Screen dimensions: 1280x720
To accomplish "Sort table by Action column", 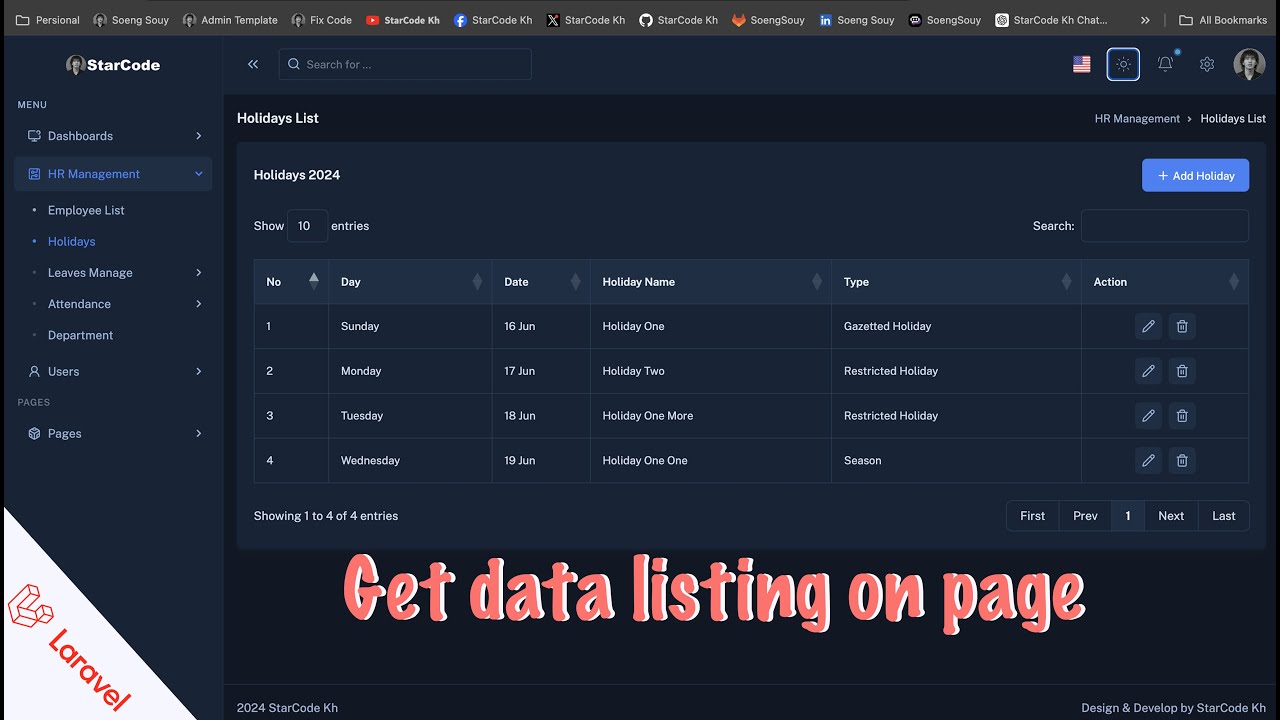I will [x=1165, y=282].
